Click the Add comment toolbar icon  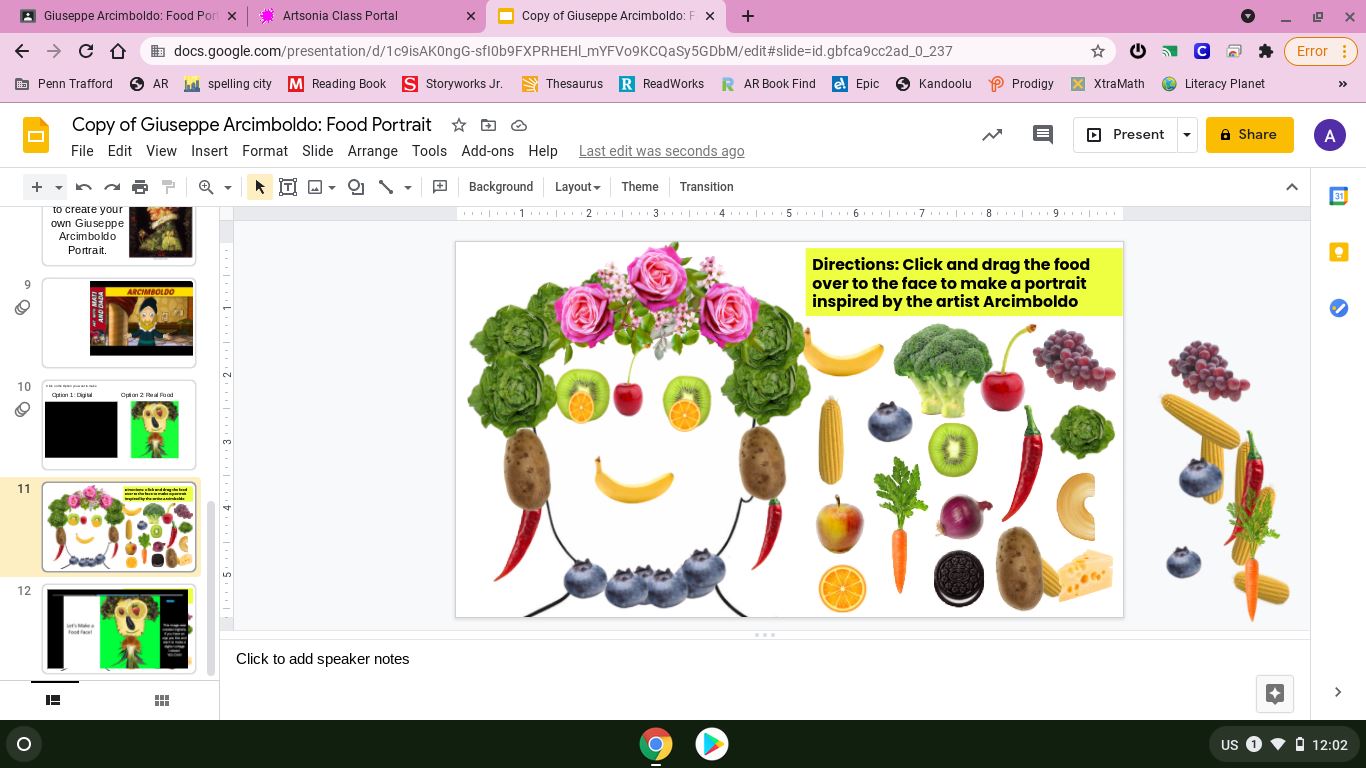440,187
